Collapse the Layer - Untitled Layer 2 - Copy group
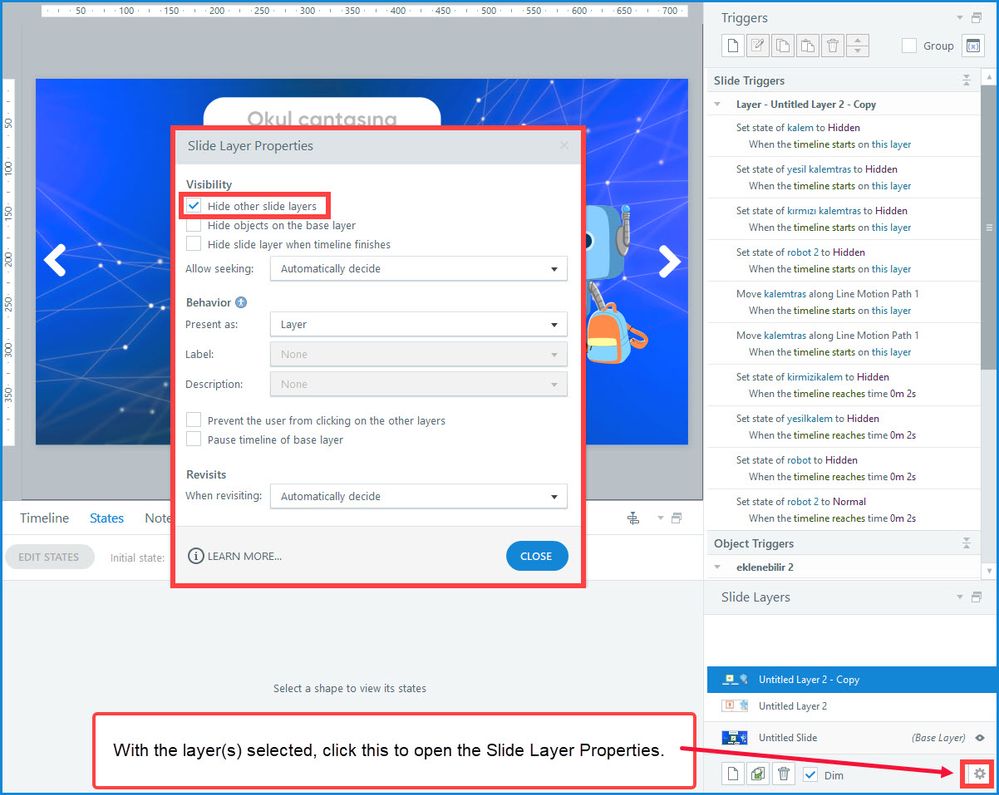The width and height of the screenshot is (999, 795). (717, 104)
